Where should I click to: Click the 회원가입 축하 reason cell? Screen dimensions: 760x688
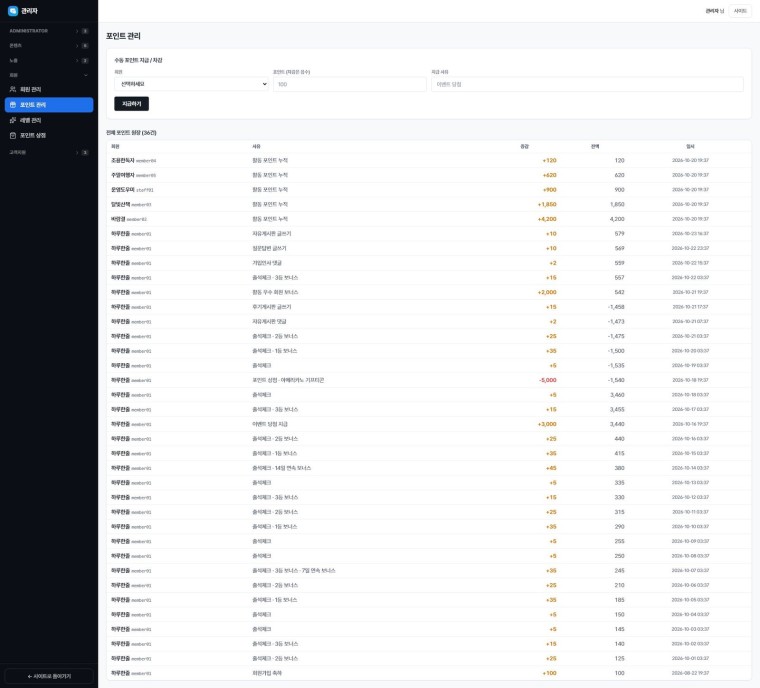coord(267,673)
